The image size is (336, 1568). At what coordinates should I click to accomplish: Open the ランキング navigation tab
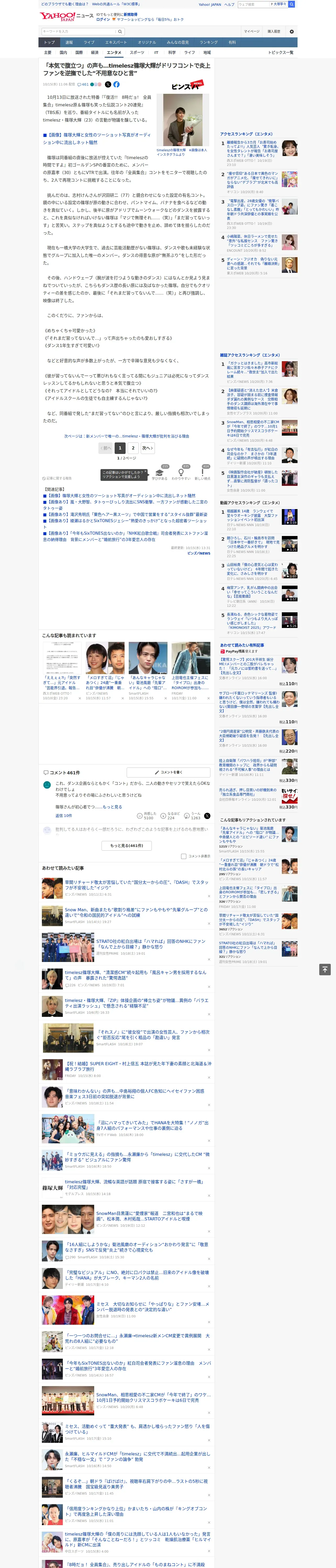point(209,43)
